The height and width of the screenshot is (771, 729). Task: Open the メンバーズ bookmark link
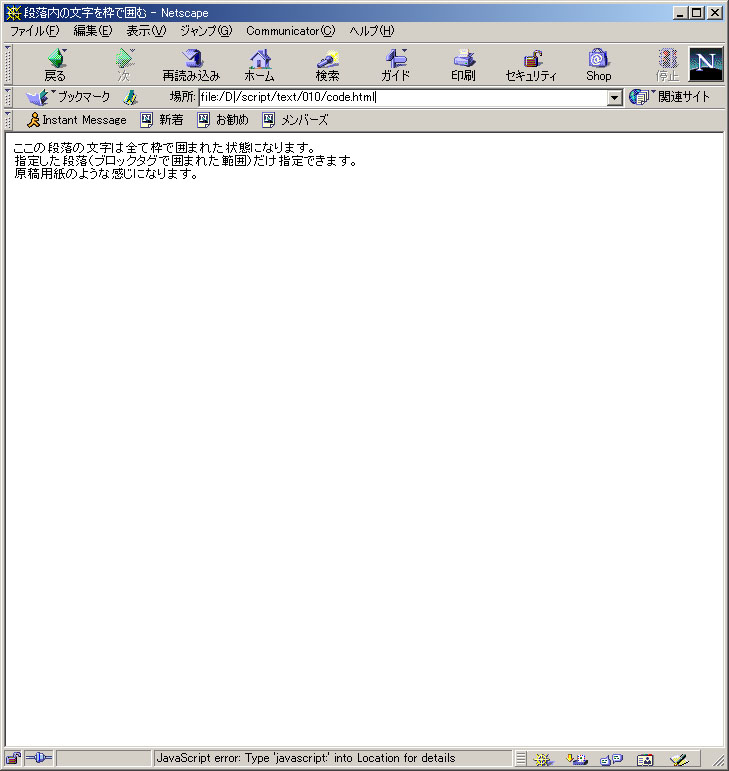pos(295,120)
